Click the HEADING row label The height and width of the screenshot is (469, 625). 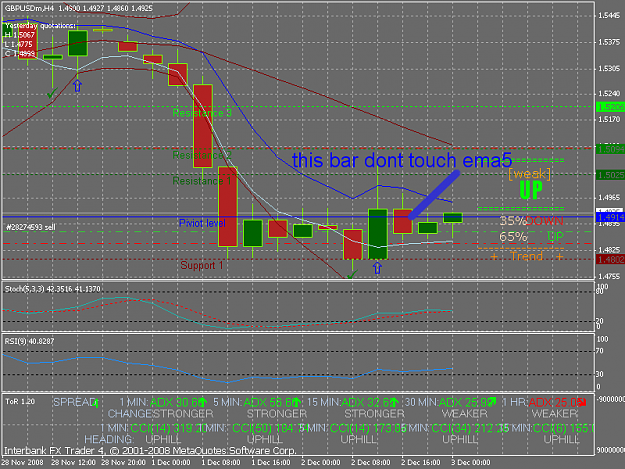coord(109,440)
